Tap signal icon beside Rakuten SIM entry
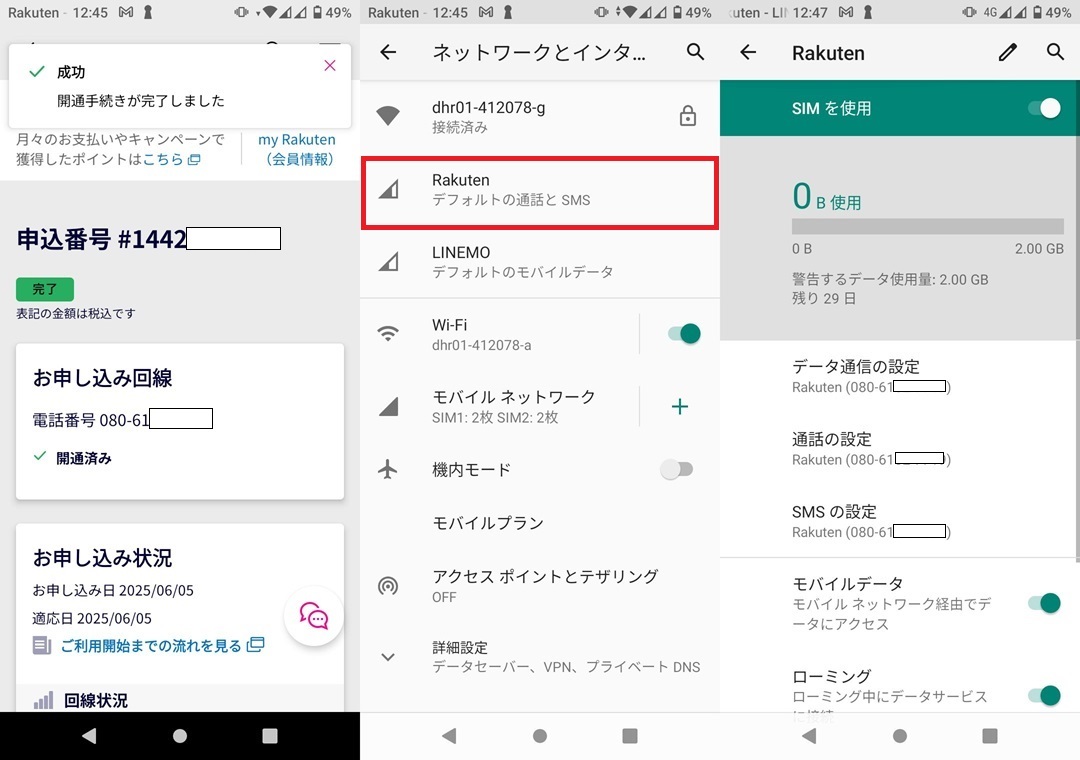Image resolution: width=1080 pixels, height=760 pixels. pos(388,189)
